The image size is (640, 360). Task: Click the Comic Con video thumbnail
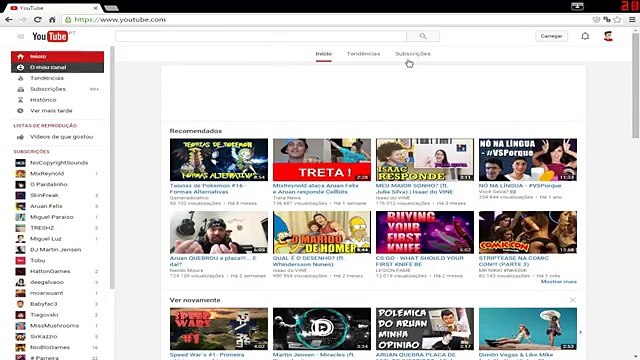click(x=528, y=232)
